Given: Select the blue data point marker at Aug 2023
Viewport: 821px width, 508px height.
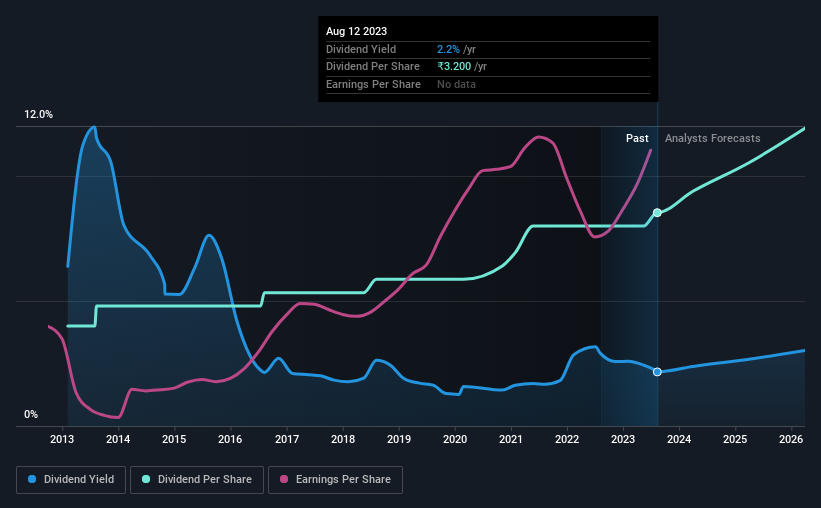Looking at the screenshot, I should click(x=657, y=372).
